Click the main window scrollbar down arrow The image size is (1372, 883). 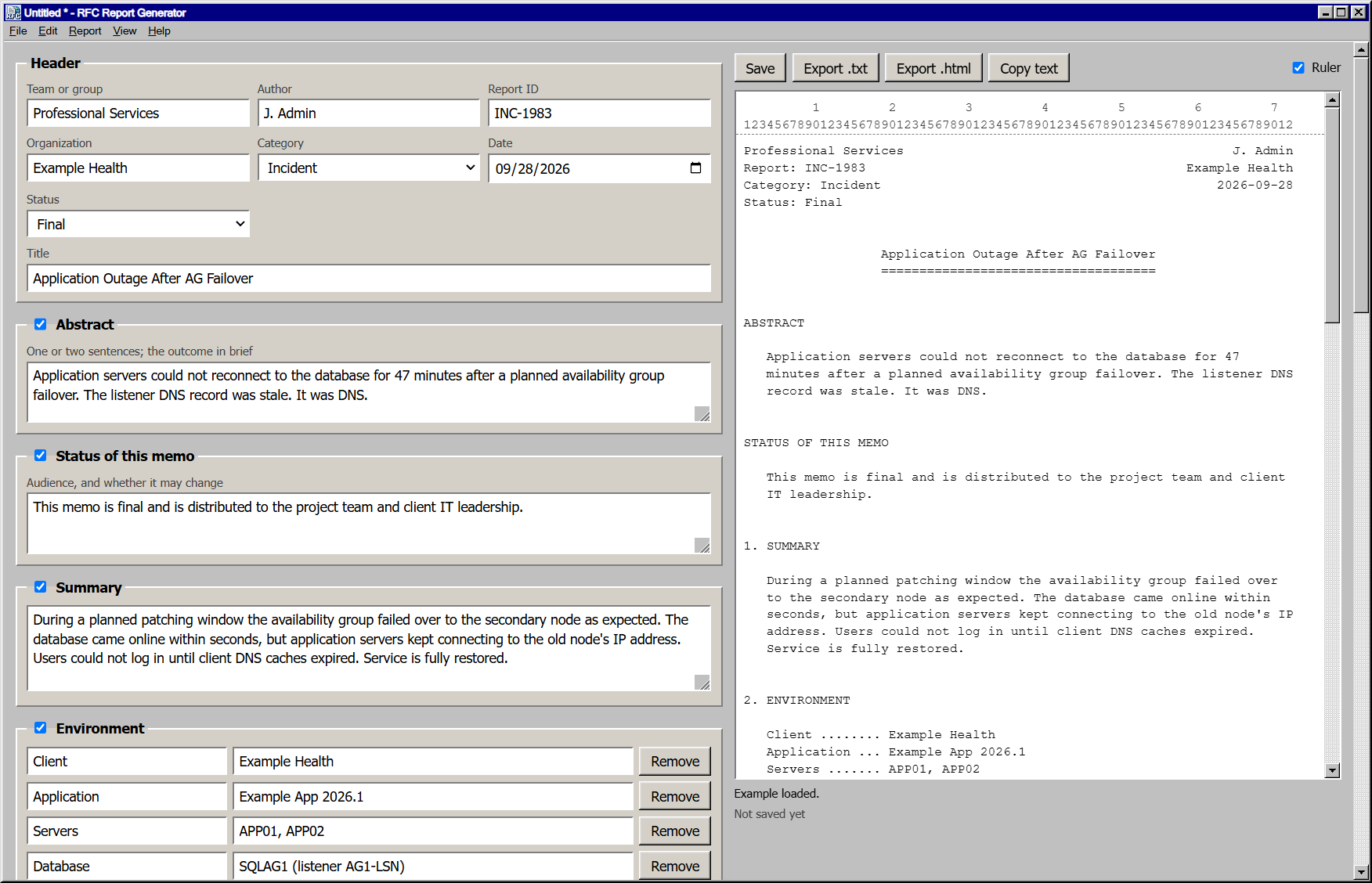click(x=1361, y=871)
